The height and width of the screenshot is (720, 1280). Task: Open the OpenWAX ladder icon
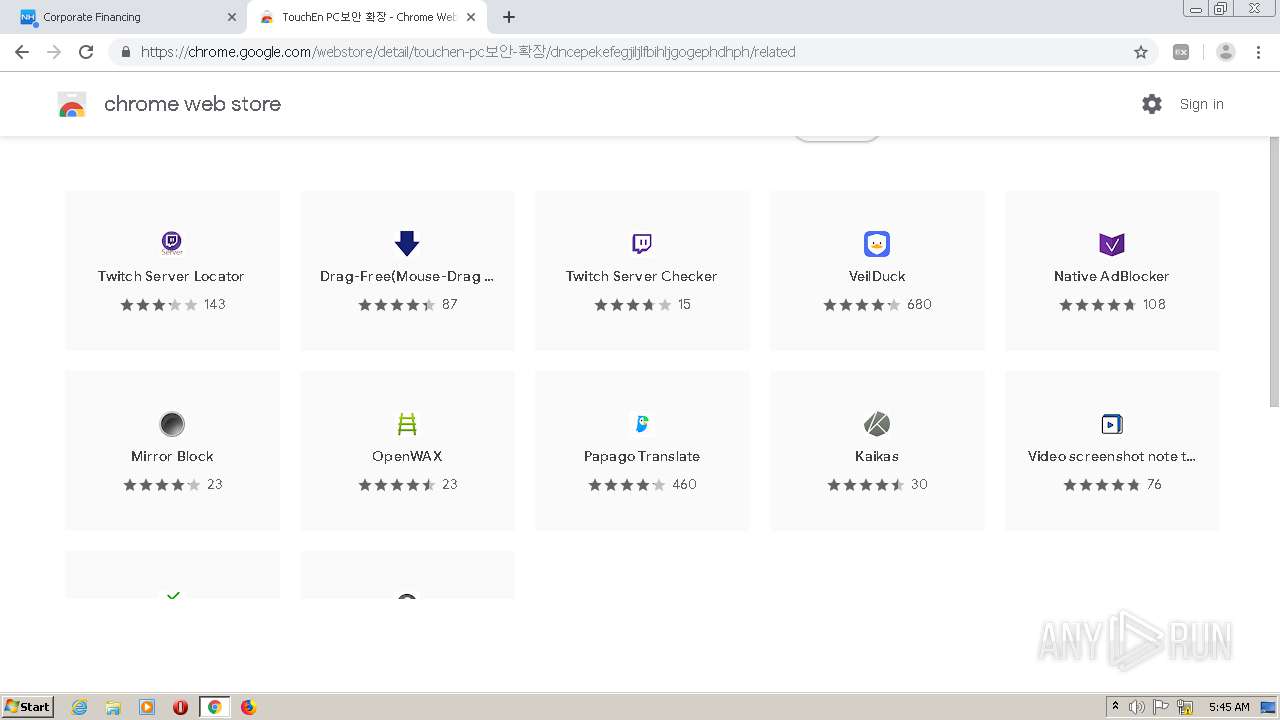click(407, 423)
